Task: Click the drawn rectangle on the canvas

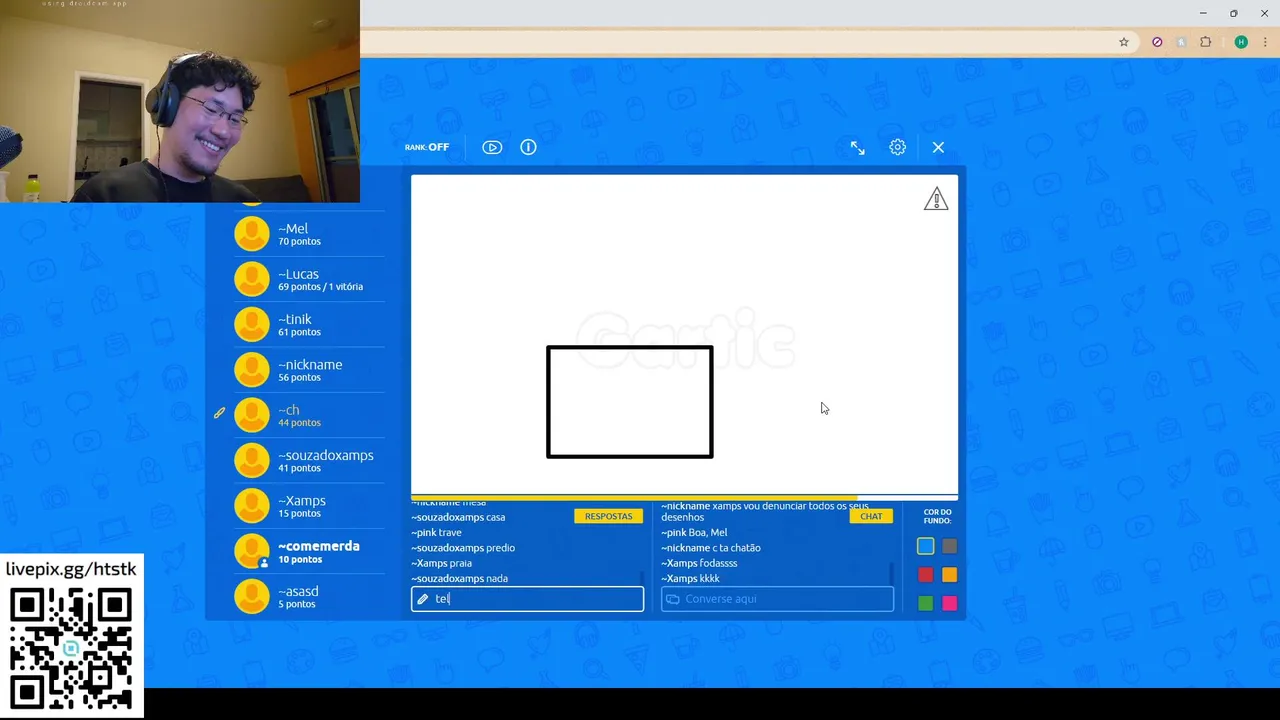Action: [x=630, y=402]
